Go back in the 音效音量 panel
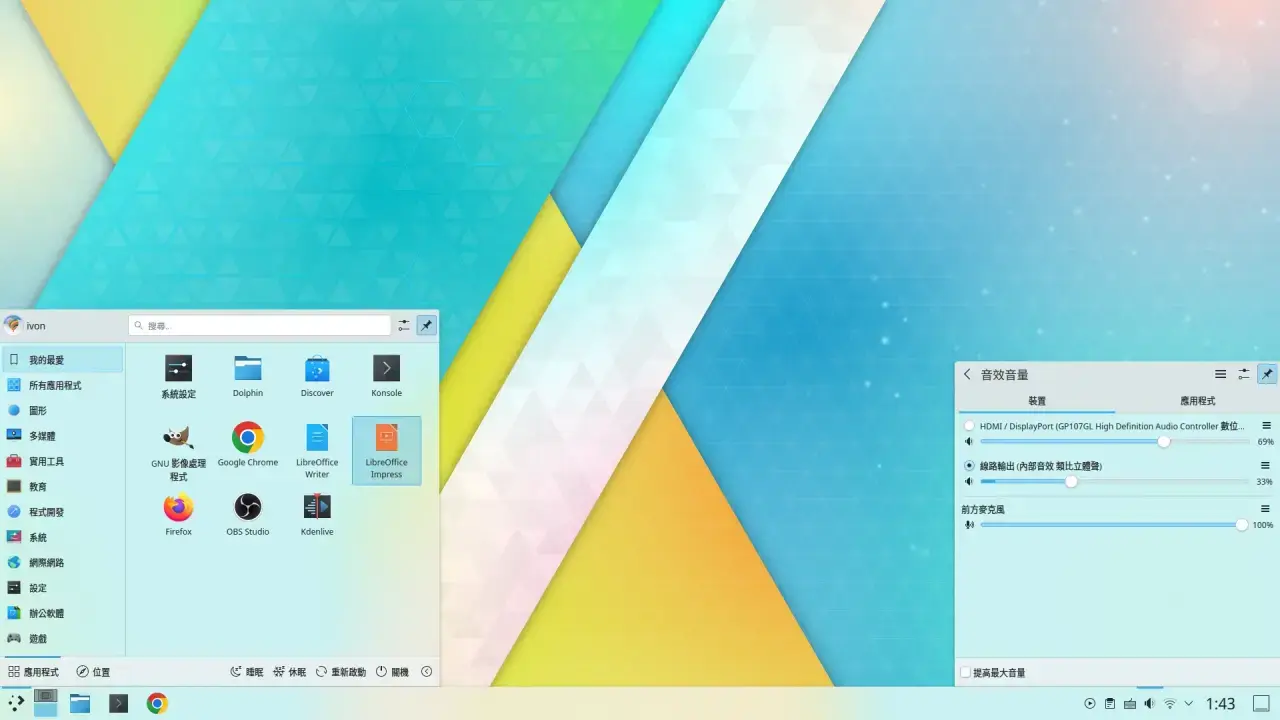Viewport: 1280px width, 720px height. click(x=966, y=374)
